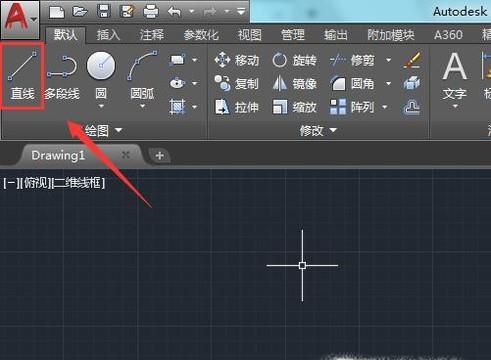Click the 移动 move tool
The width and height of the screenshot is (491, 360).
pos(237,60)
